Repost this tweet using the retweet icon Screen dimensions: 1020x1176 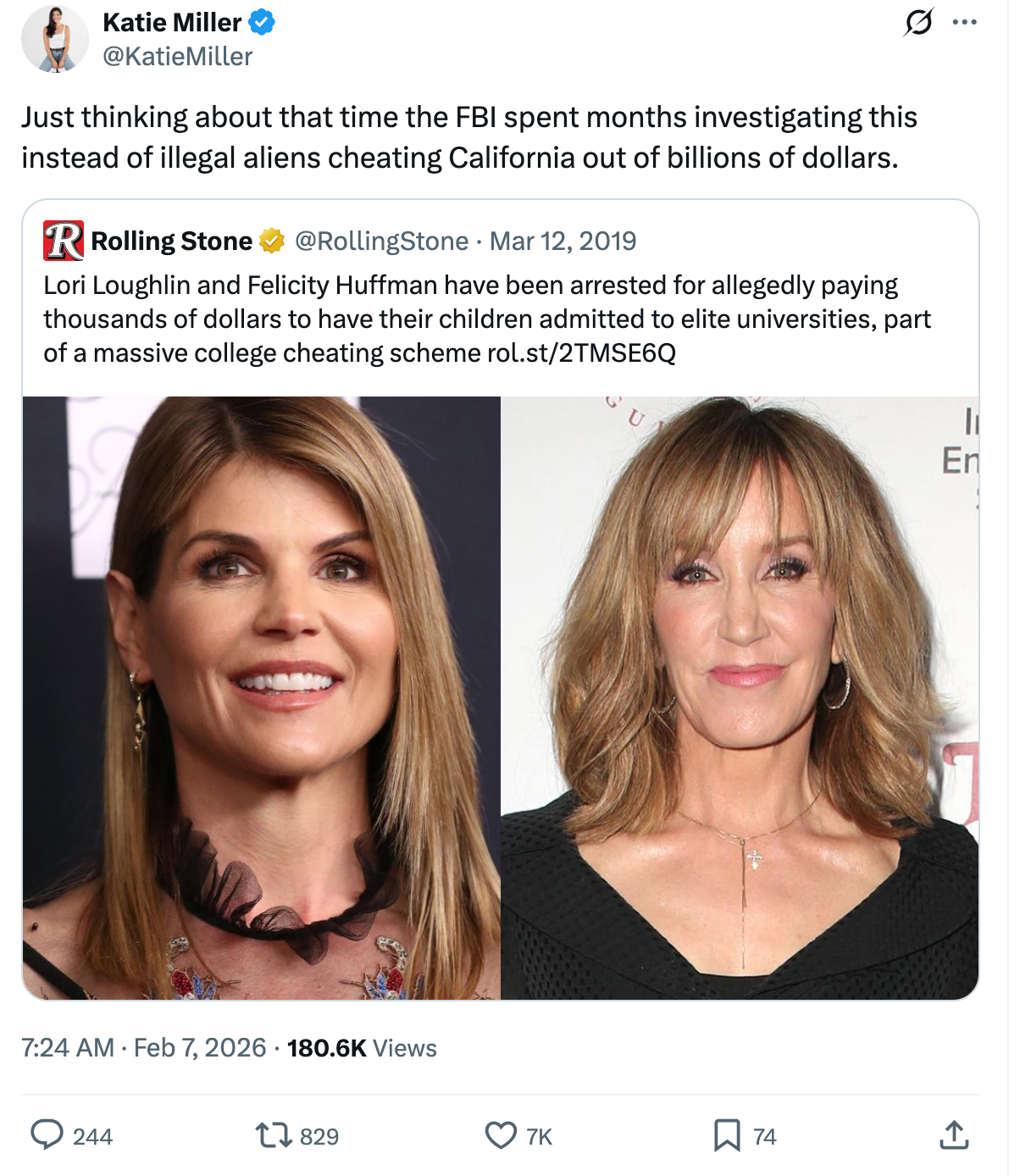pos(274,1134)
